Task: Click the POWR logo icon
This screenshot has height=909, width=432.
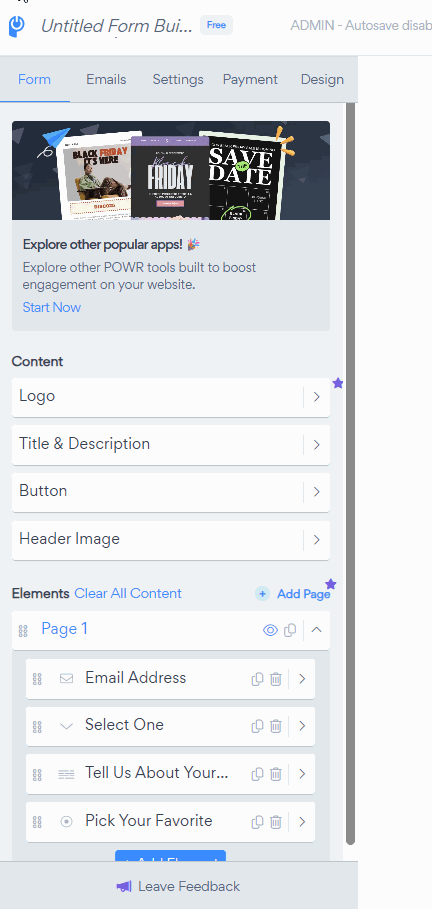Action: pyautogui.click(x=17, y=26)
